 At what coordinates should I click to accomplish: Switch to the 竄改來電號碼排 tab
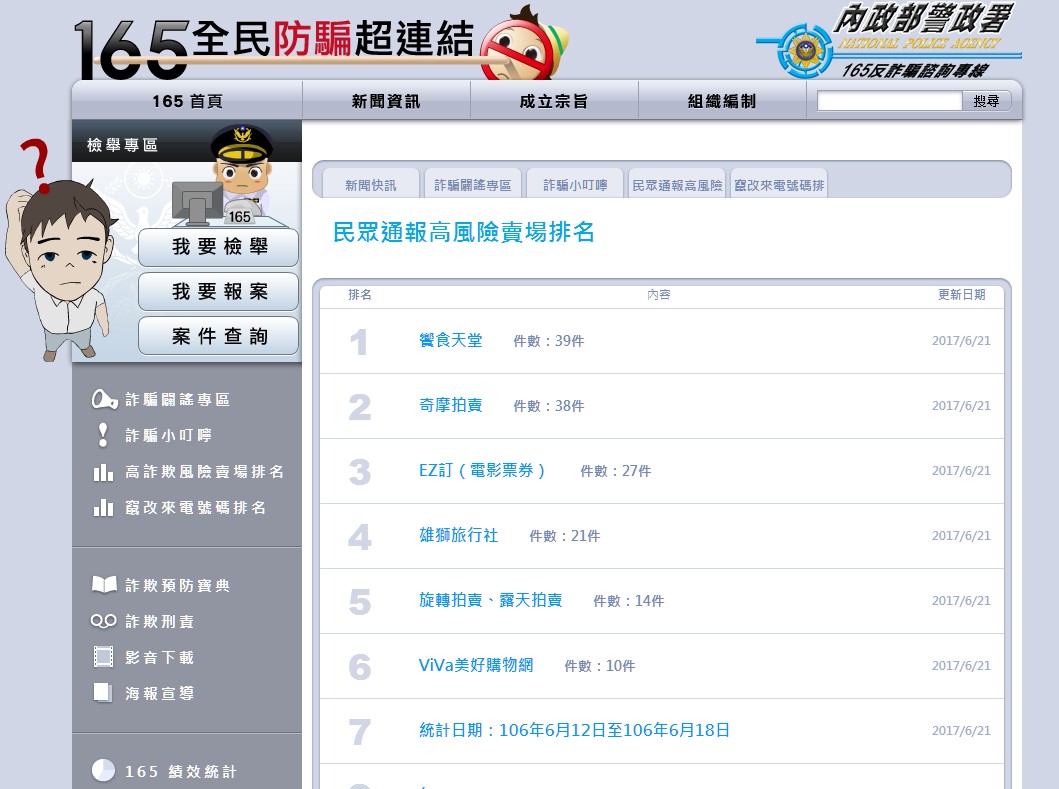click(x=779, y=184)
